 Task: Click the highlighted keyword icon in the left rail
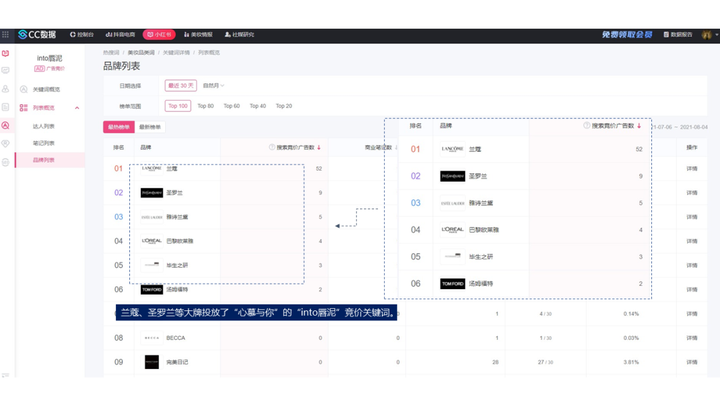tap(6, 125)
